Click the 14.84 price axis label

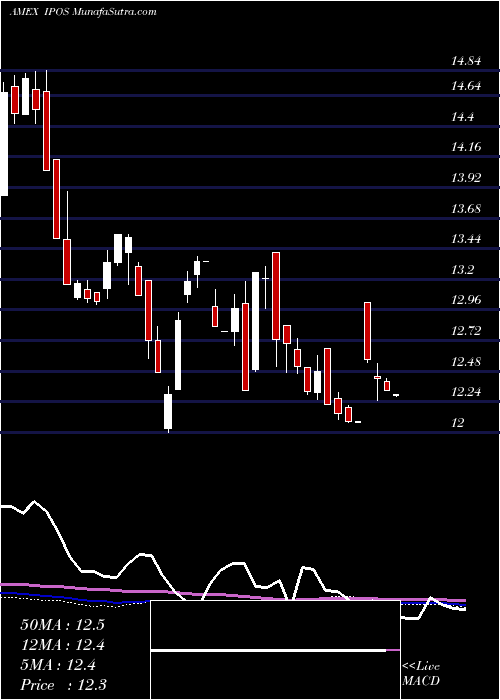(x=466, y=61)
